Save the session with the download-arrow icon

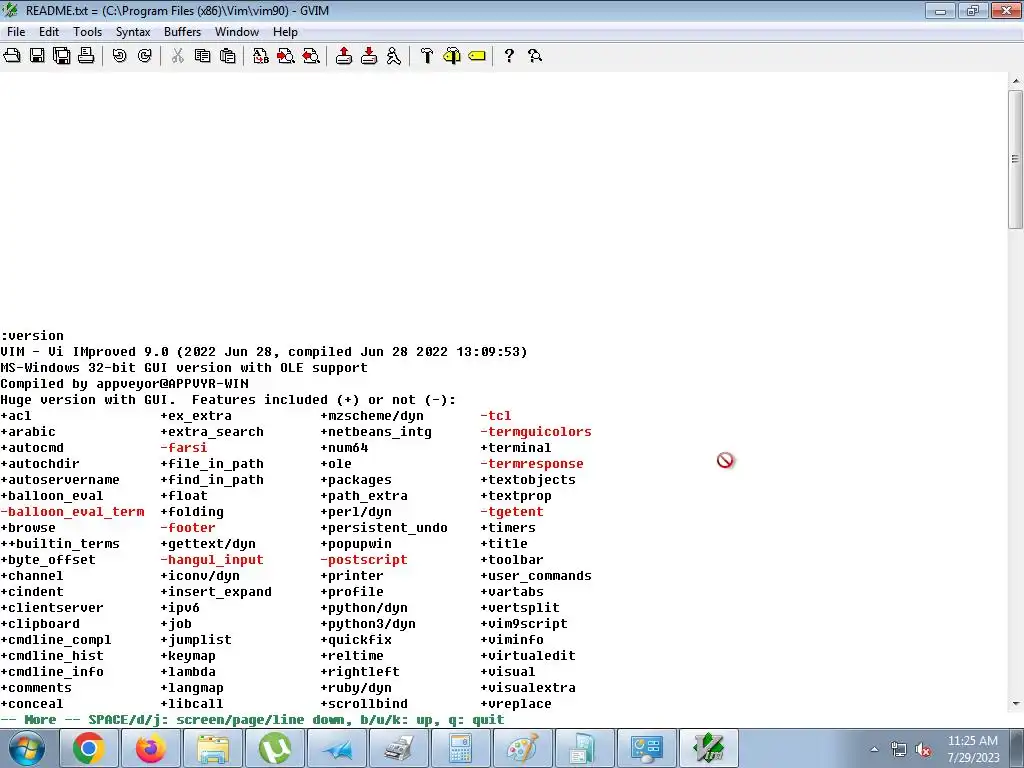369,56
